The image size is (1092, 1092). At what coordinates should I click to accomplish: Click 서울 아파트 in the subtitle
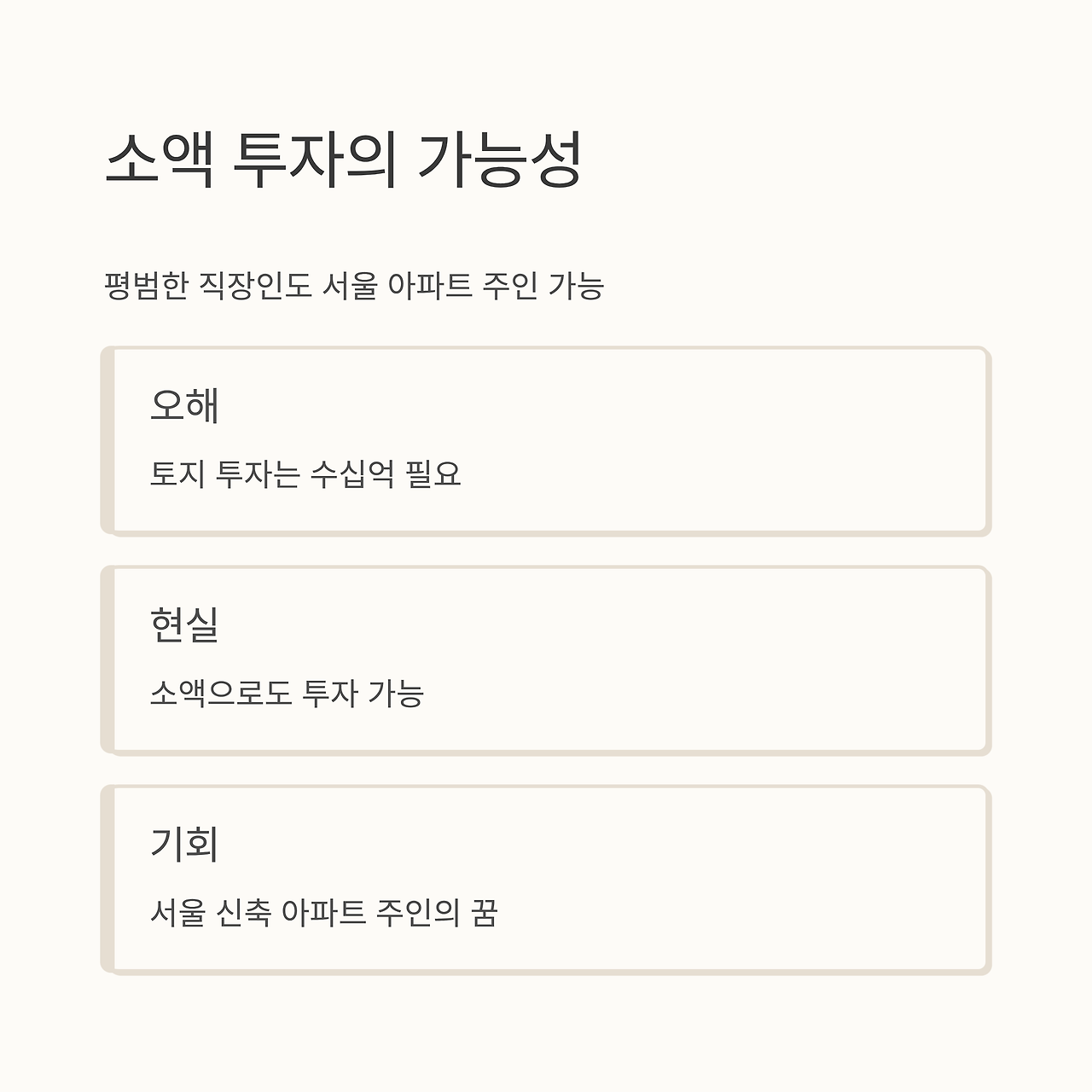pyautogui.click(x=397, y=286)
